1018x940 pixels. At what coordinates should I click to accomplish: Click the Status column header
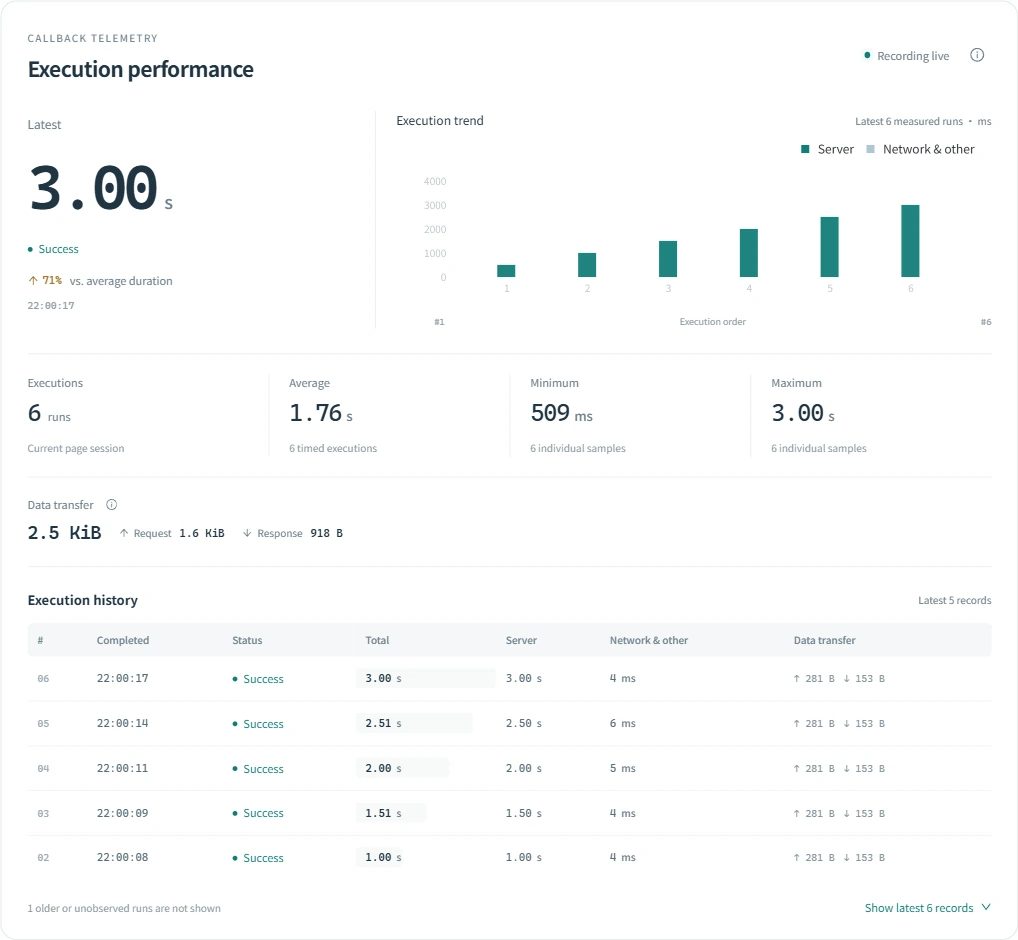tap(247, 640)
